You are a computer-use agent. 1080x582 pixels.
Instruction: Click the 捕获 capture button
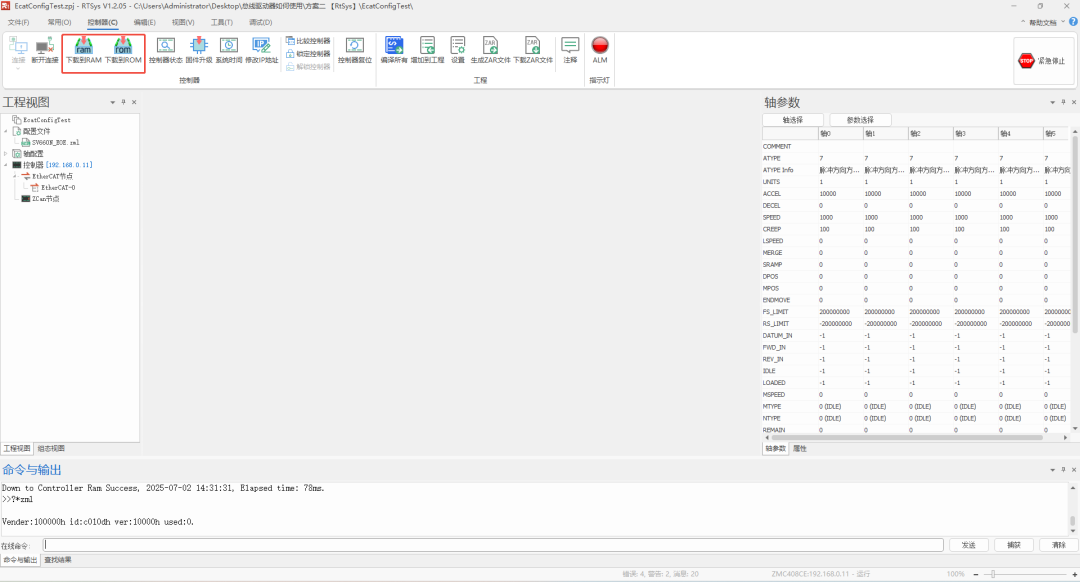(x=1014, y=545)
